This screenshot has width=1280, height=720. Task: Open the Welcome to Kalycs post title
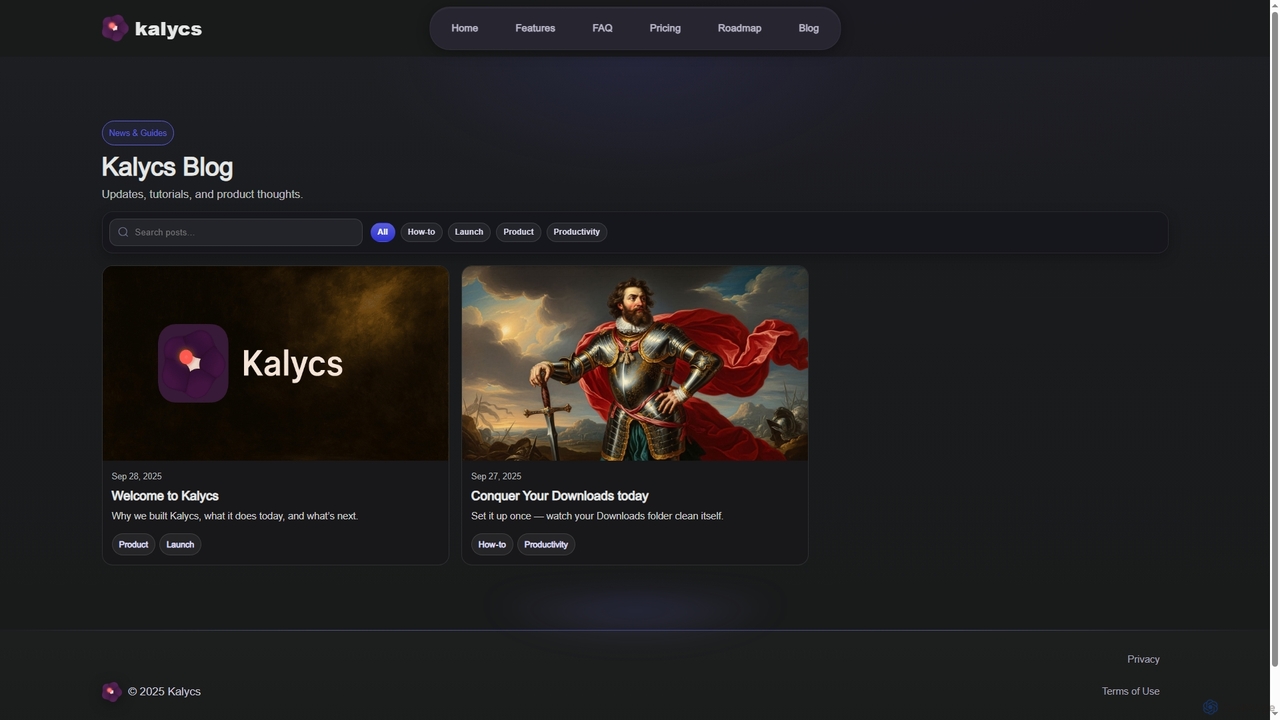click(165, 496)
